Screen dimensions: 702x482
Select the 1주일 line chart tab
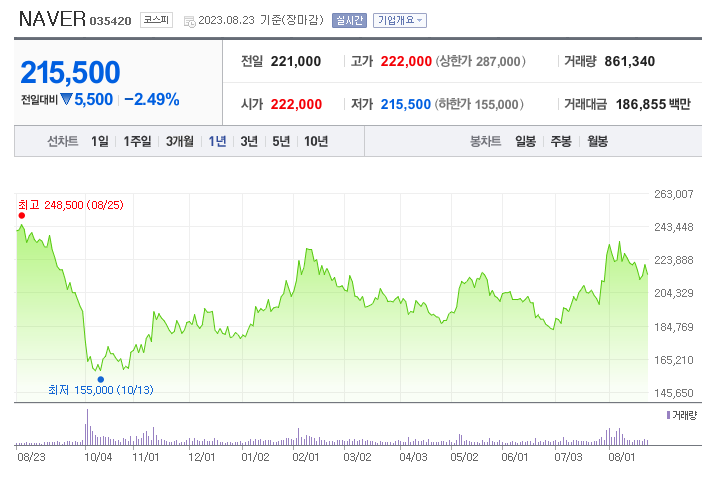coord(137,141)
